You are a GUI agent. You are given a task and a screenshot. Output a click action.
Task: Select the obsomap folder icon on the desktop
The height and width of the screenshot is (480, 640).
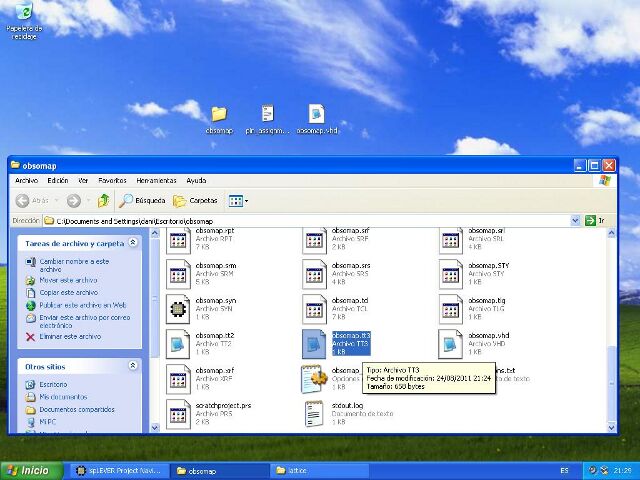click(x=219, y=114)
